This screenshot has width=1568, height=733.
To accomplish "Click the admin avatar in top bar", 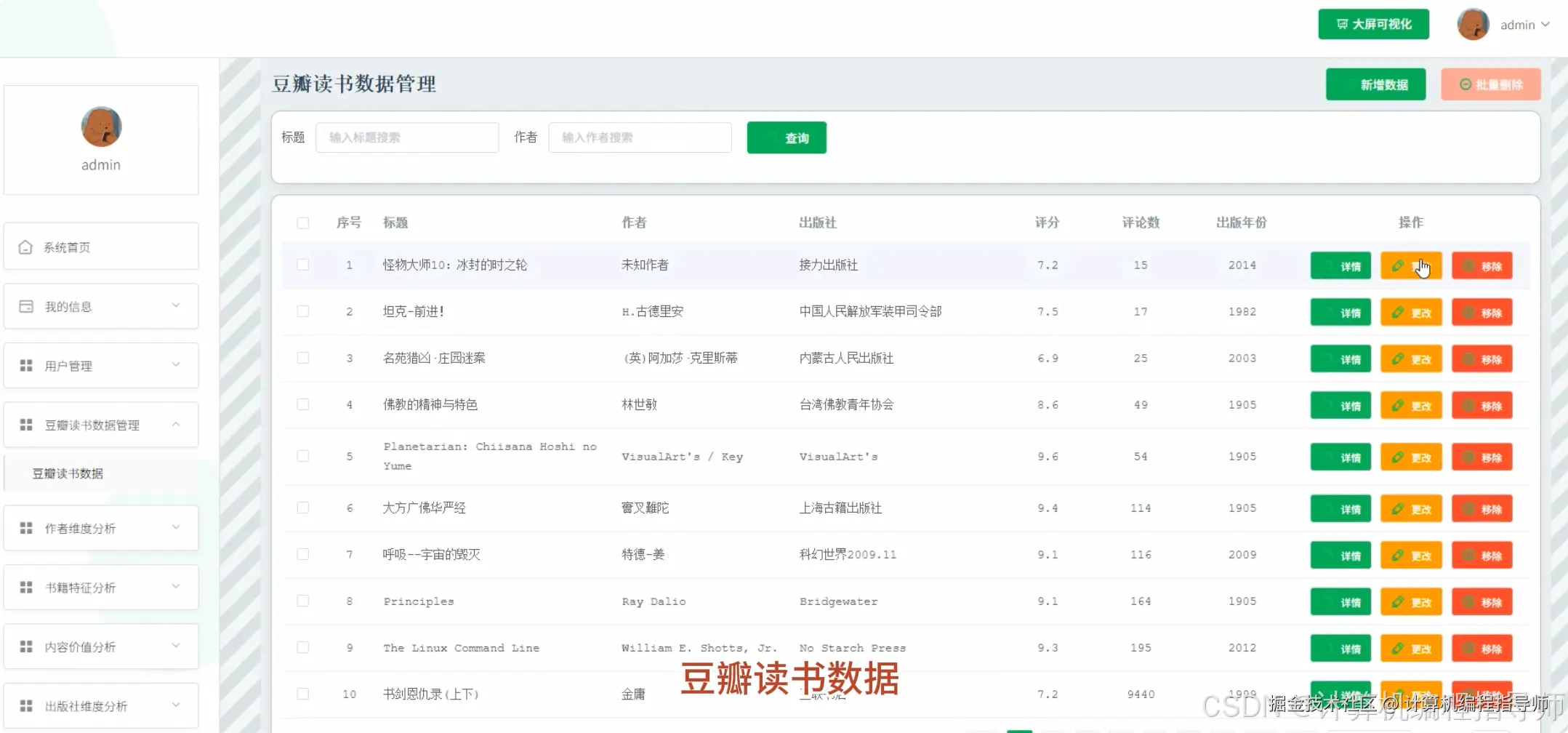I will pyautogui.click(x=1473, y=24).
